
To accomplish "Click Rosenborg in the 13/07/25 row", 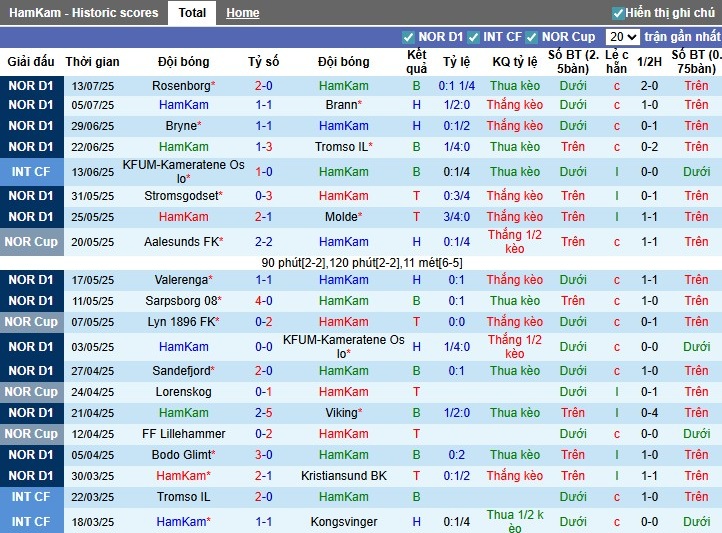I will (x=181, y=86).
